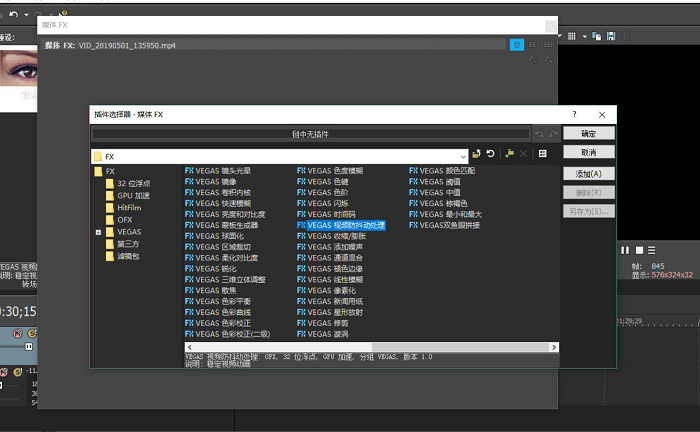Select VEGAS 时间码 plug-in
Viewport: 700px width, 432px height.
pyautogui.click(x=326, y=214)
